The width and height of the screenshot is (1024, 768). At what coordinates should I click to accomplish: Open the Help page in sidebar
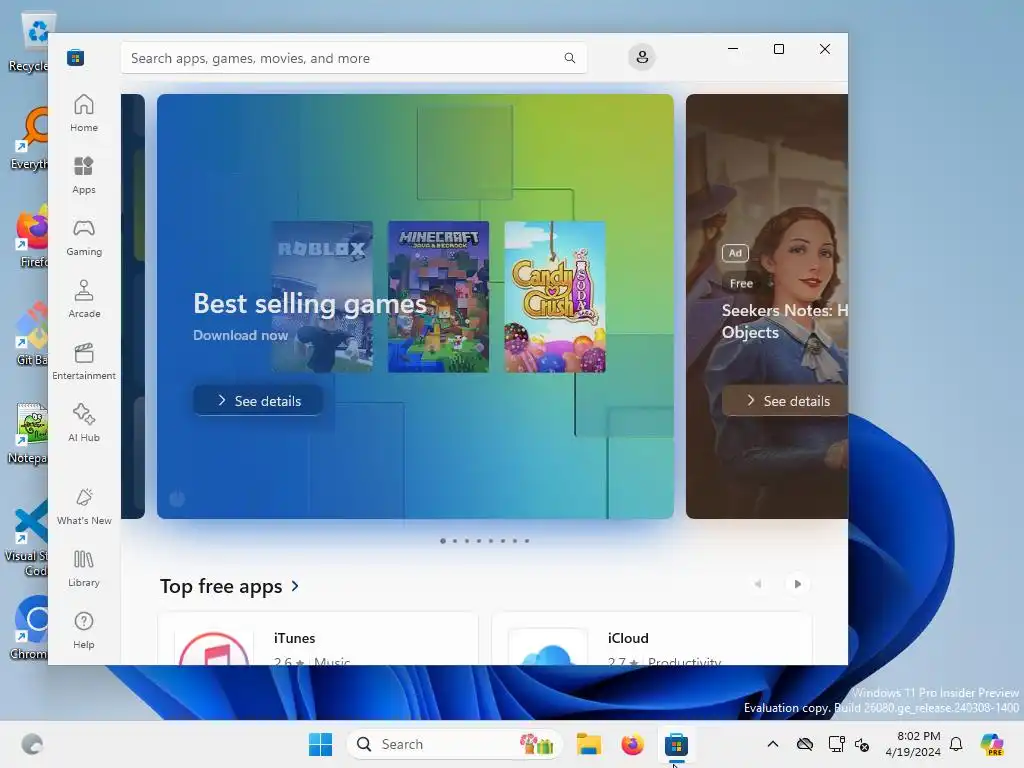84,631
